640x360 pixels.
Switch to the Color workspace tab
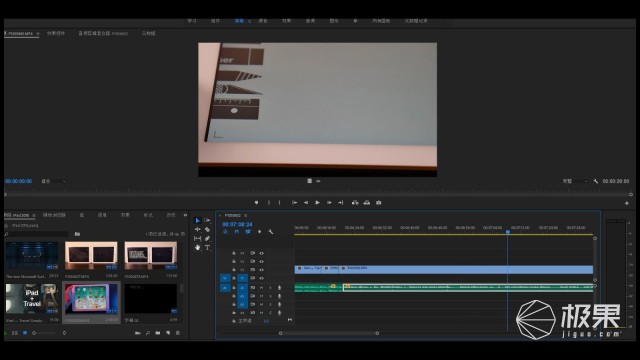tap(263, 21)
